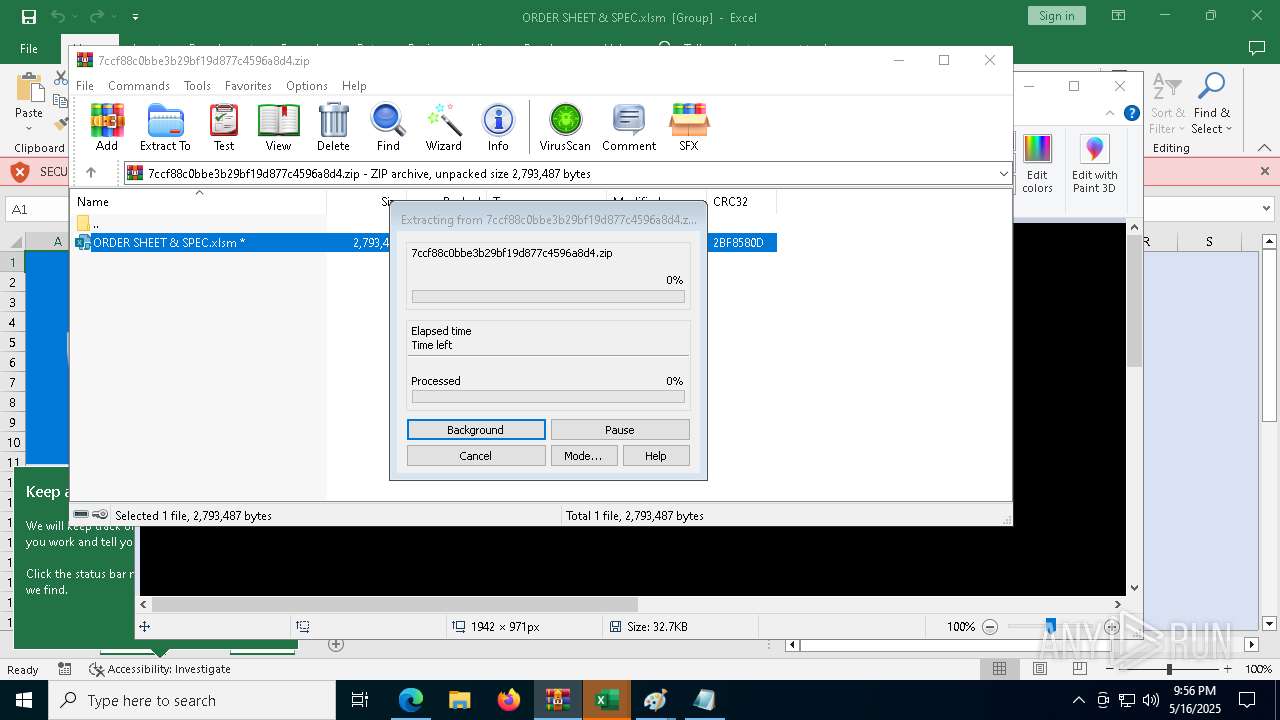
Task: Open WinRAR File menu
Action: 85,86
